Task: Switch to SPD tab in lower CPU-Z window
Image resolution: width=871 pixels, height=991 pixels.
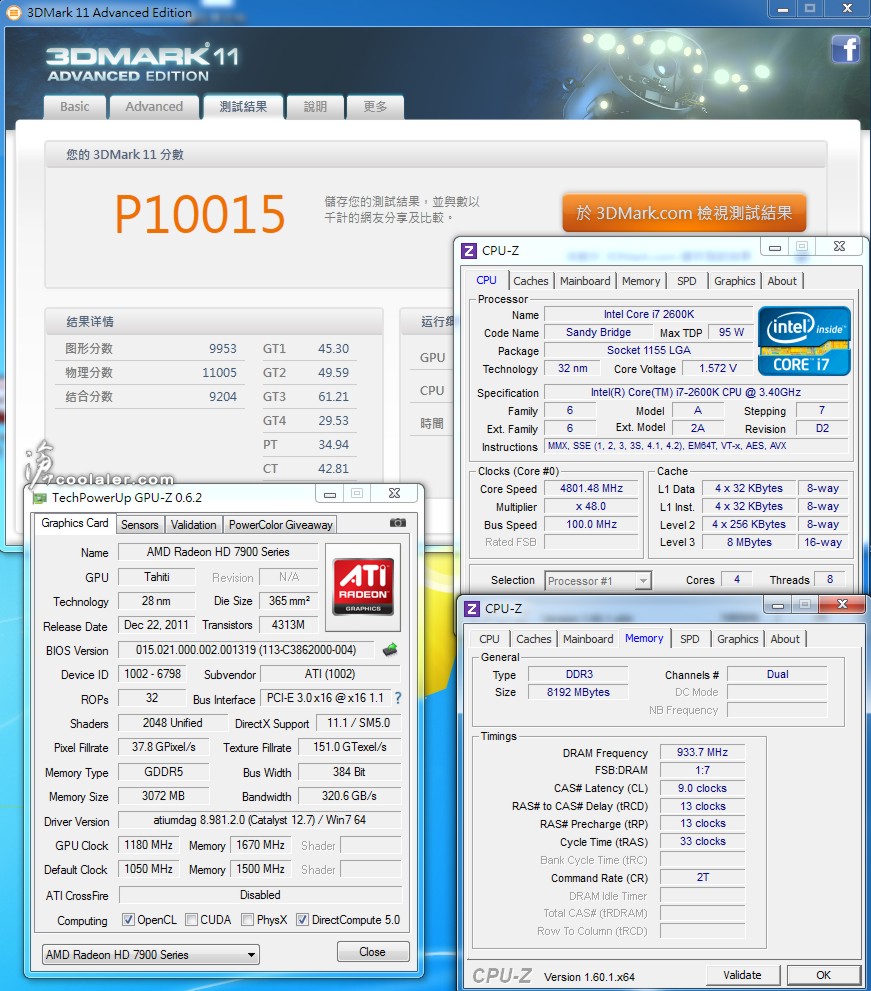Action: pos(690,639)
